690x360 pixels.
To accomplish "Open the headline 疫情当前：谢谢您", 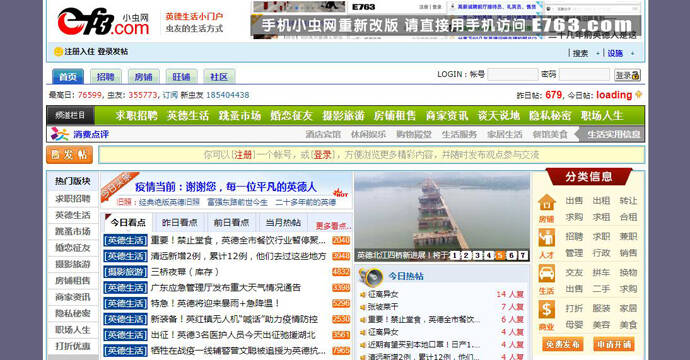I will click(x=226, y=187).
